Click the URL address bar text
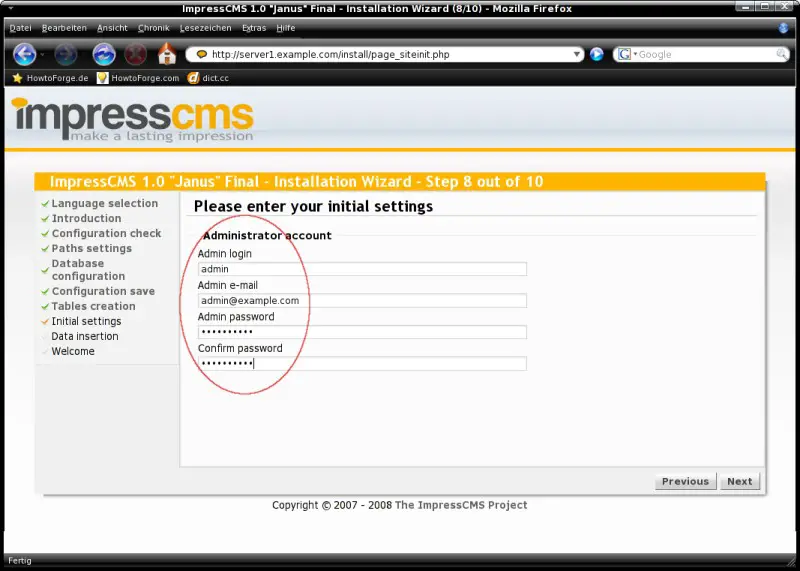This screenshot has height=571, width=800. coord(331,54)
